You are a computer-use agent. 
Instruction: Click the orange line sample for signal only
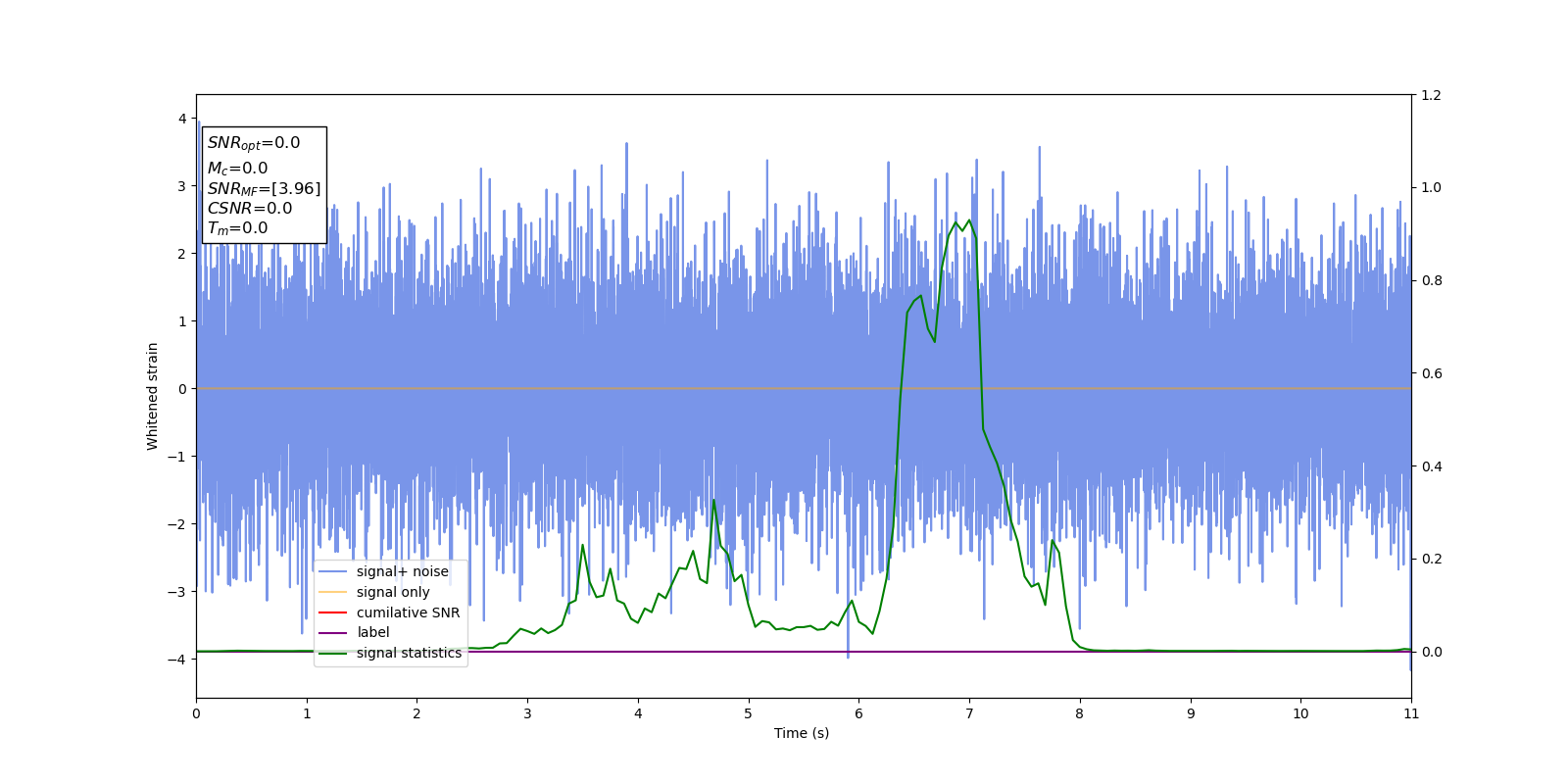click(x=333, y=592)
